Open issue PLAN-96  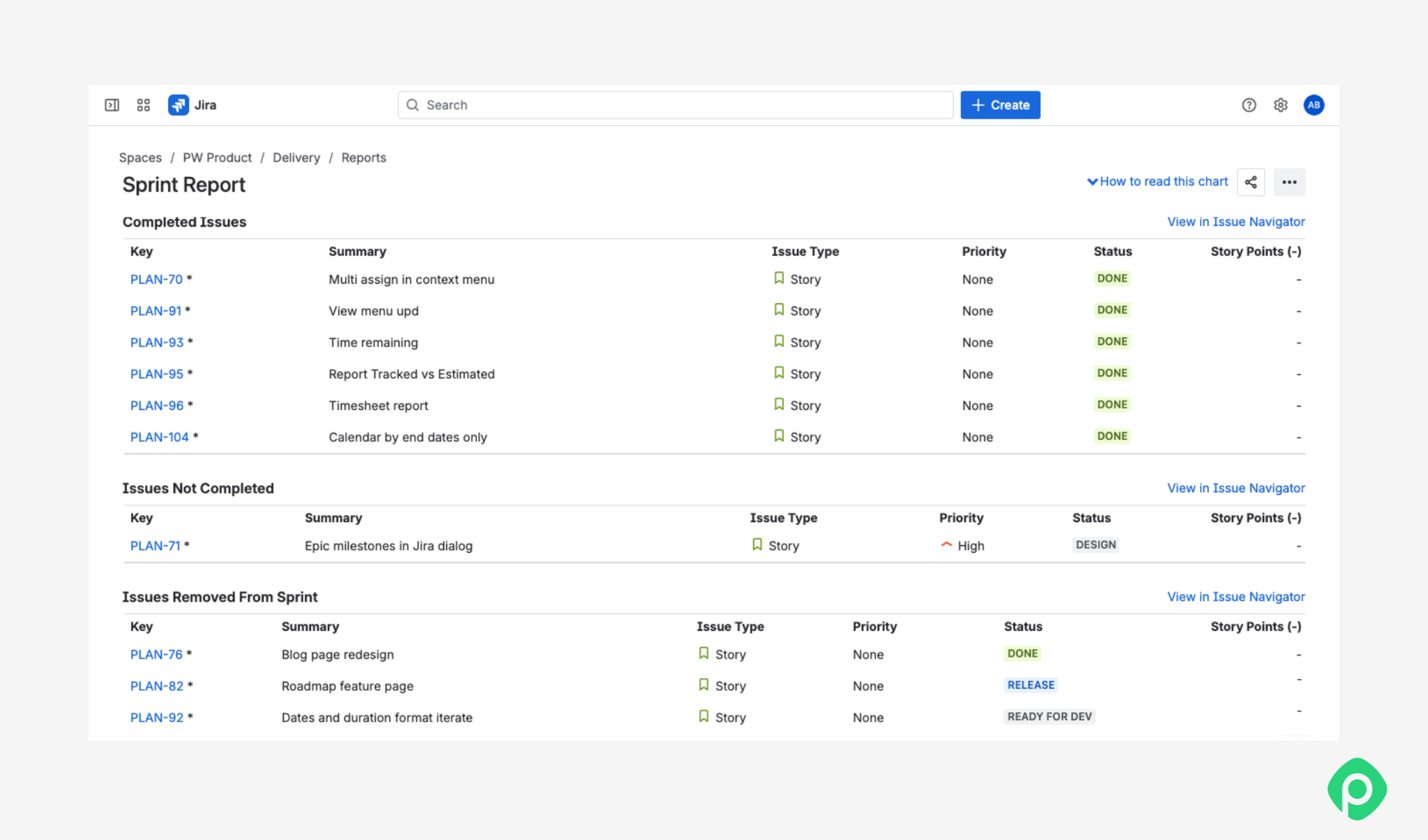(157, 406)
